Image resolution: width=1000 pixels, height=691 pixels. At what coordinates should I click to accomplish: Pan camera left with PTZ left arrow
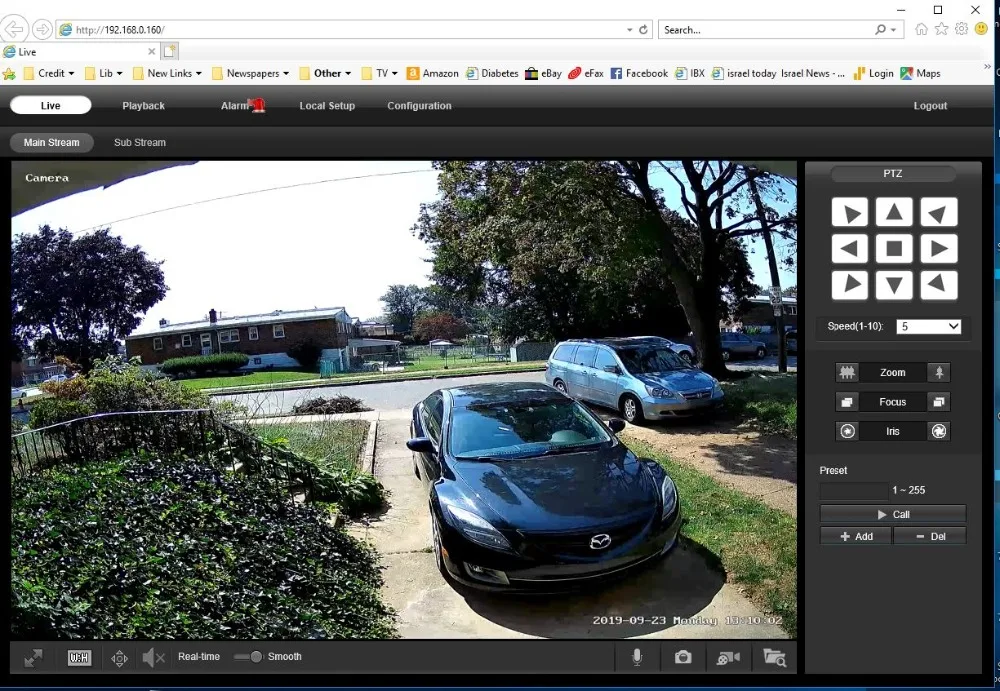[849, 248]
